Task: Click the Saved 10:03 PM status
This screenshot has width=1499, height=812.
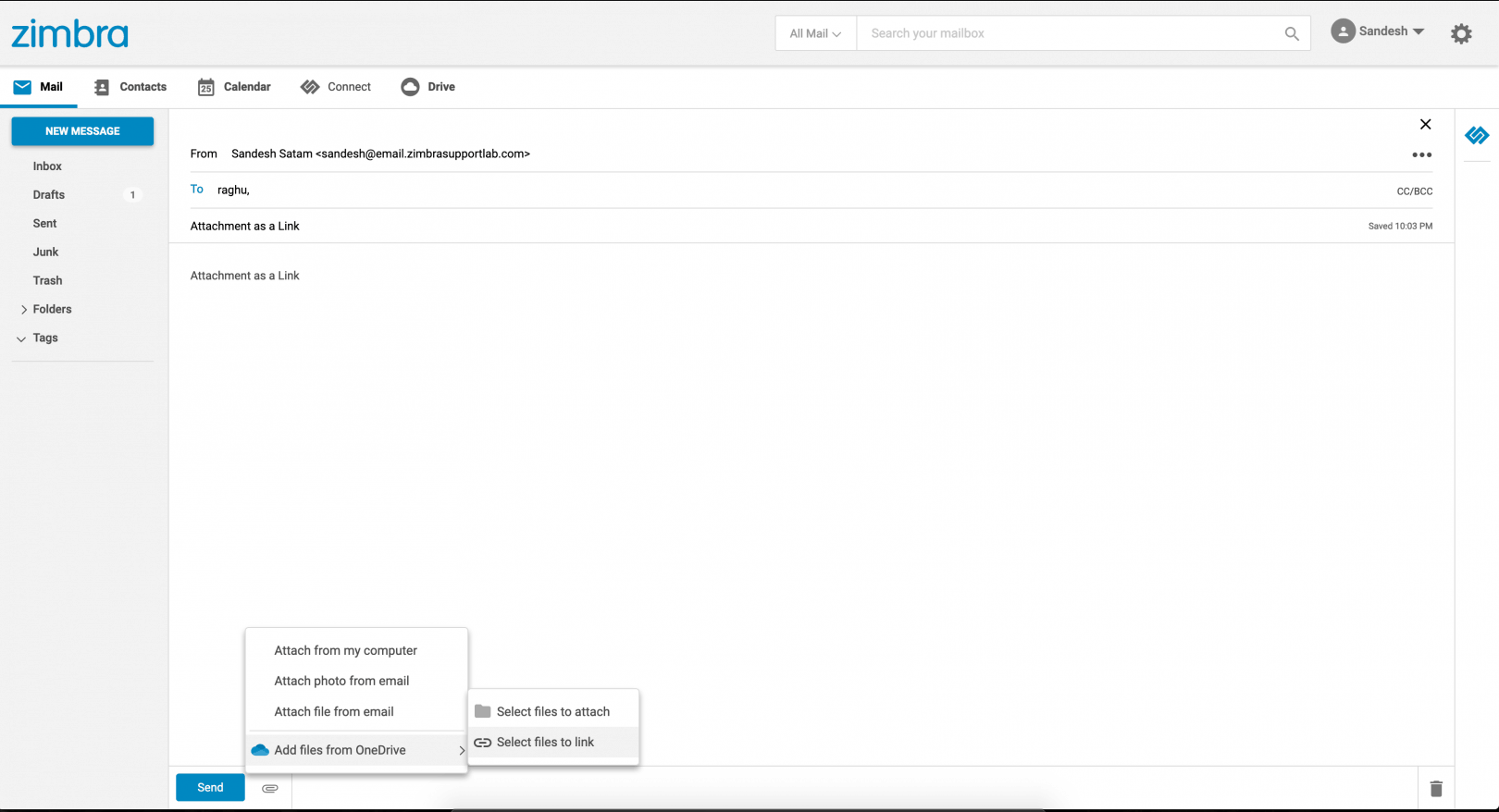Action: [x=1400, y=226]
